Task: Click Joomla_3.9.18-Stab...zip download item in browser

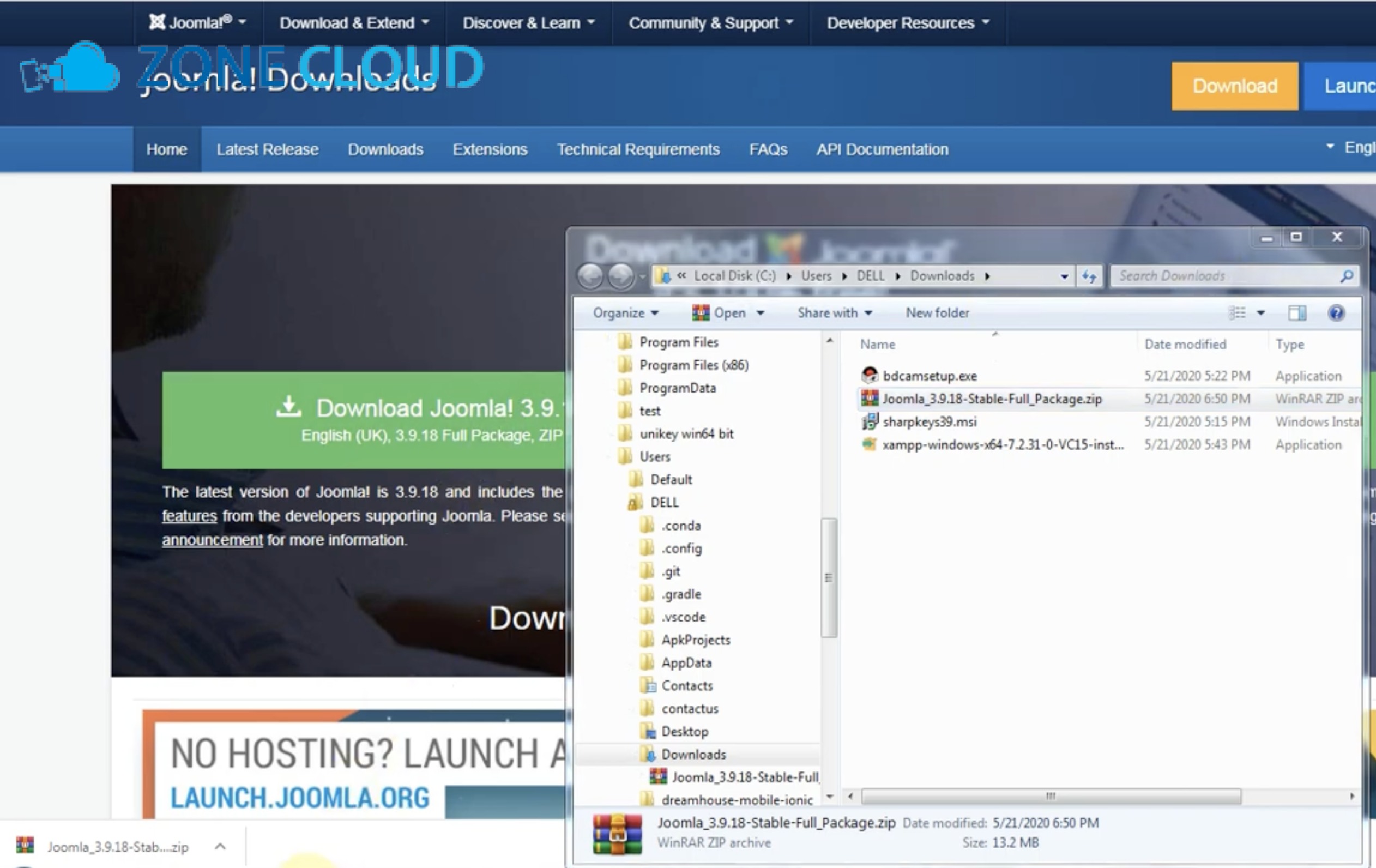Action: pos(118,846)
